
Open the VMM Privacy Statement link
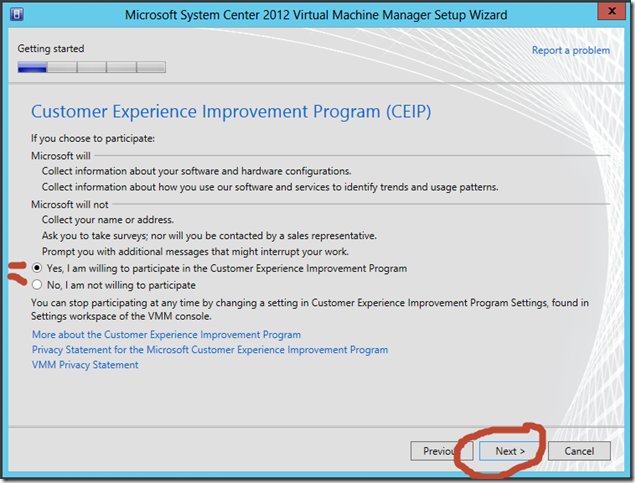coord(85,365)
